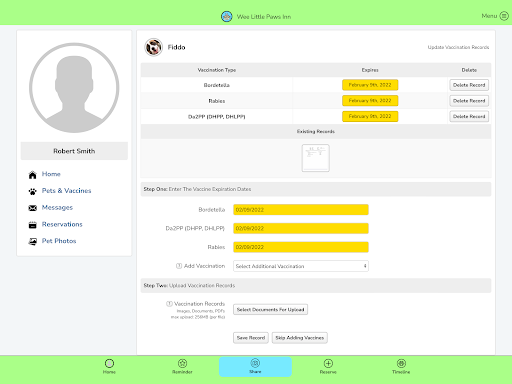Click the paw icon for Pets & Vaccines

tap(32, 191)
